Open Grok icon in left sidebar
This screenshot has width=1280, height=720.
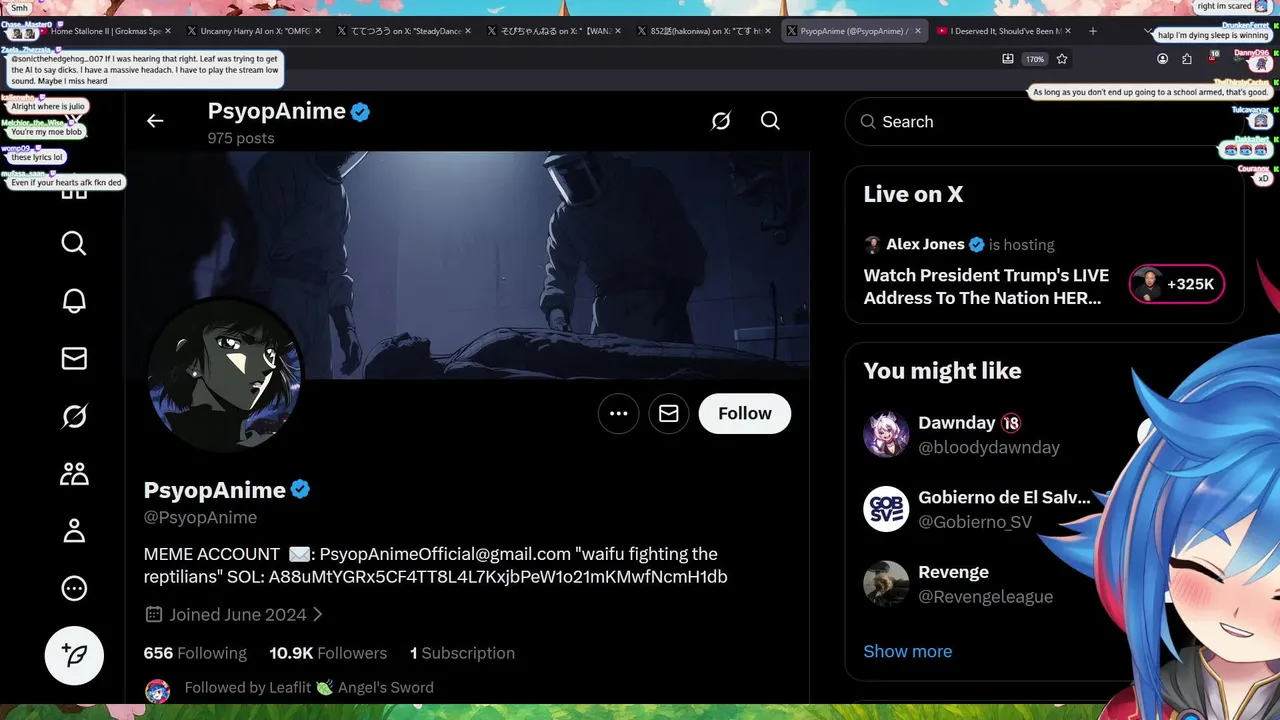coord(74,416)
